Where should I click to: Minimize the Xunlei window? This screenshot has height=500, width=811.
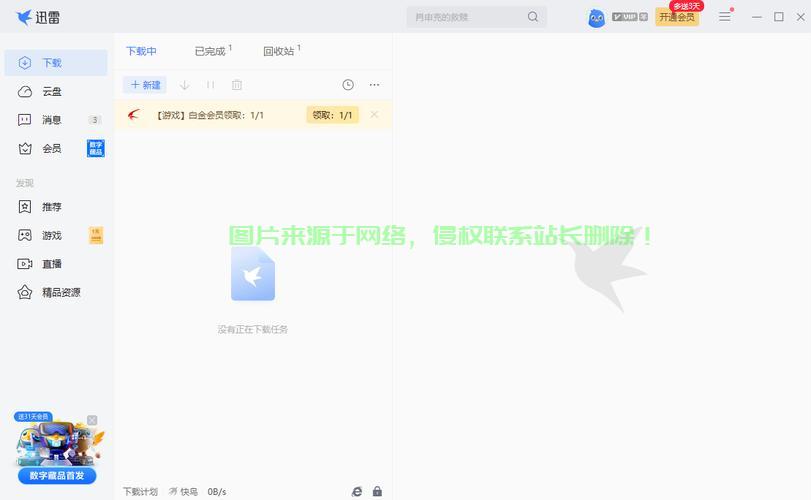[x=757, y=17]
